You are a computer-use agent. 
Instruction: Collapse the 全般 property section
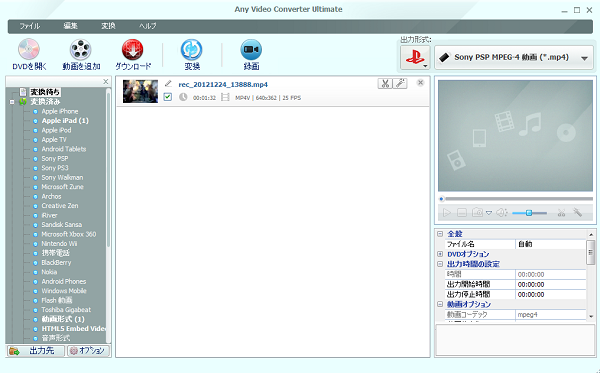[x=440, y=234]
